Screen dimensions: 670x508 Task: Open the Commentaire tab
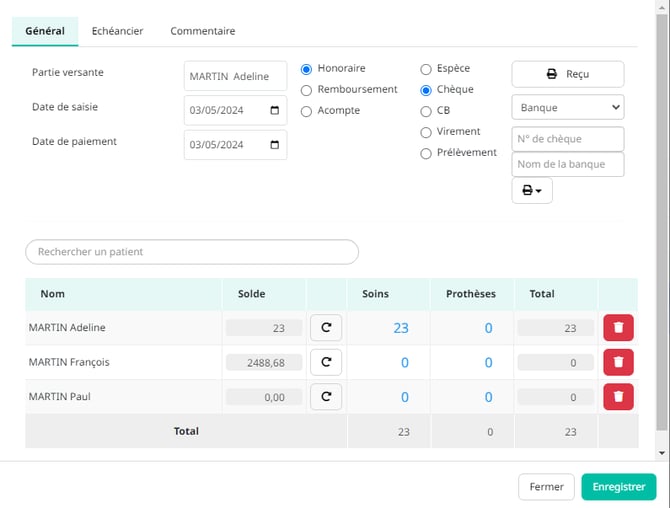tap(203, 31)
